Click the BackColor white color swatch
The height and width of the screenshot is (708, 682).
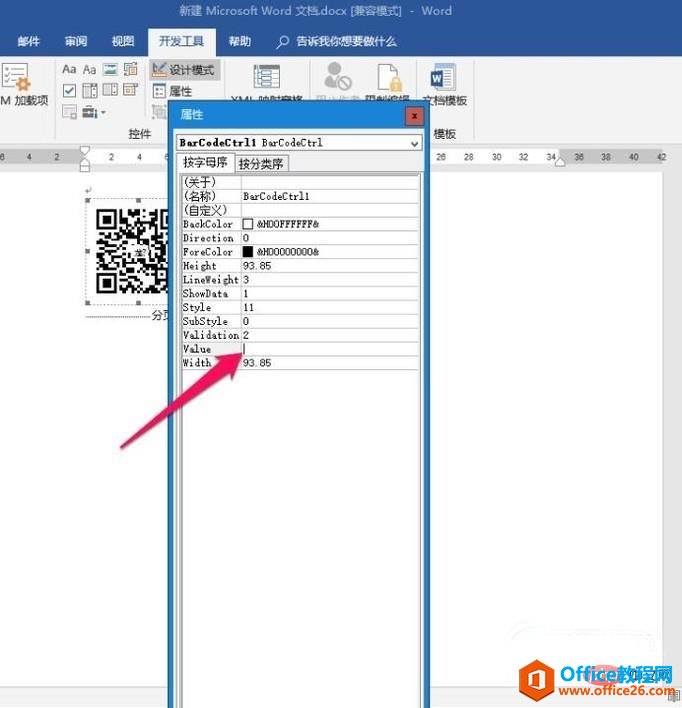coord(248,224)
